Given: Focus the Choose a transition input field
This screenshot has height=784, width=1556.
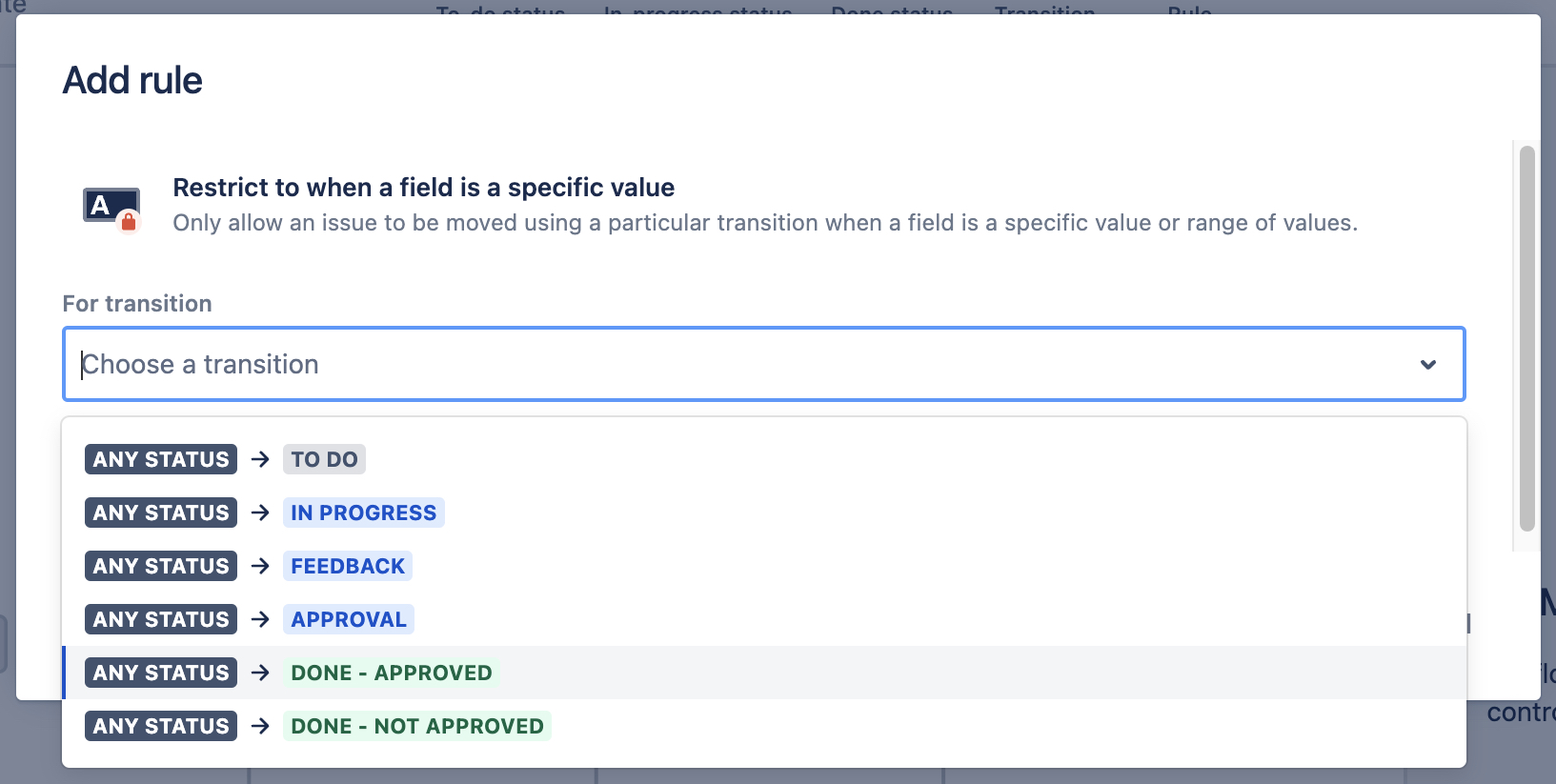Looking at the screenshot, I should [667, 365].
